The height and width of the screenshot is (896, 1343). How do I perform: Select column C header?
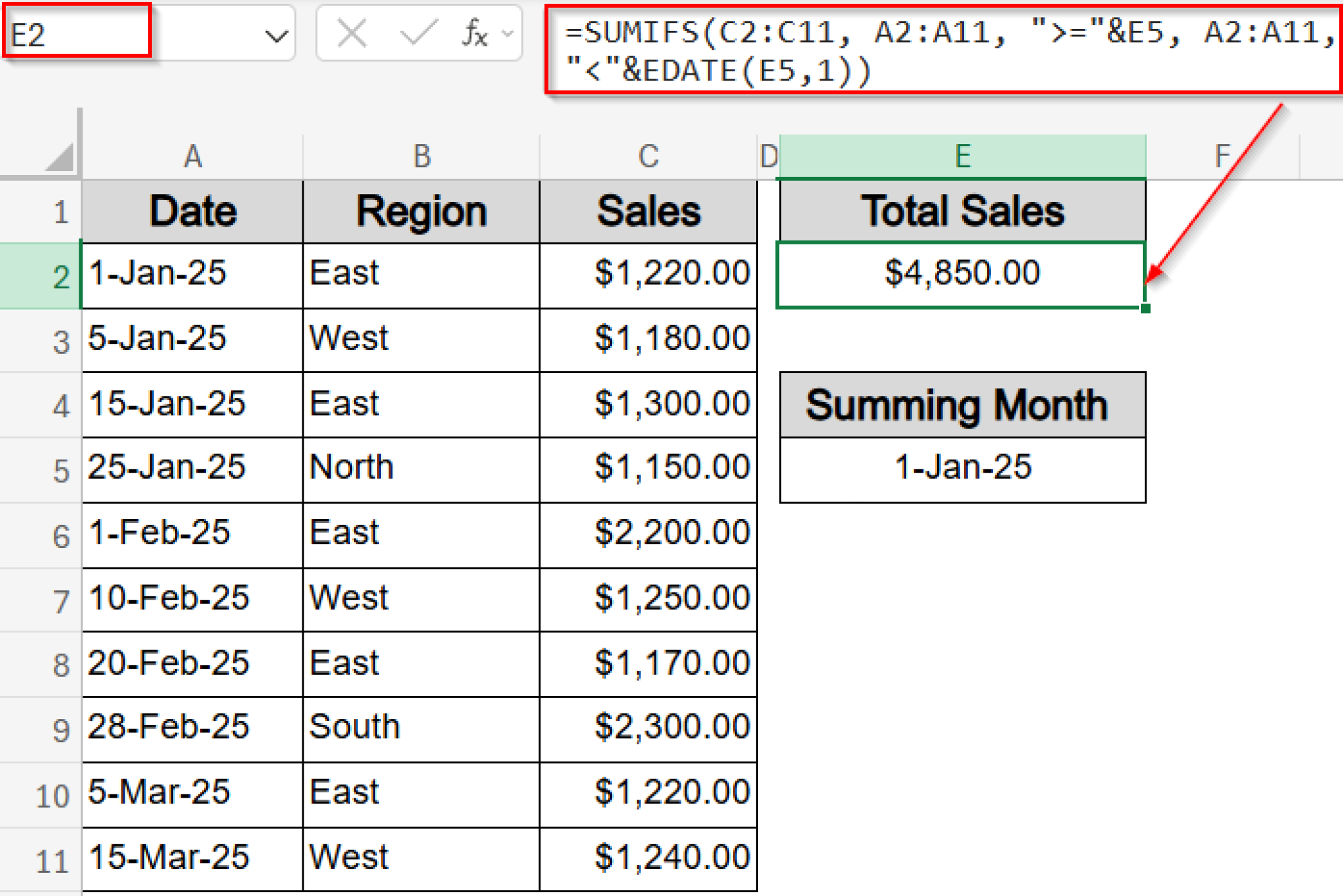648,155
